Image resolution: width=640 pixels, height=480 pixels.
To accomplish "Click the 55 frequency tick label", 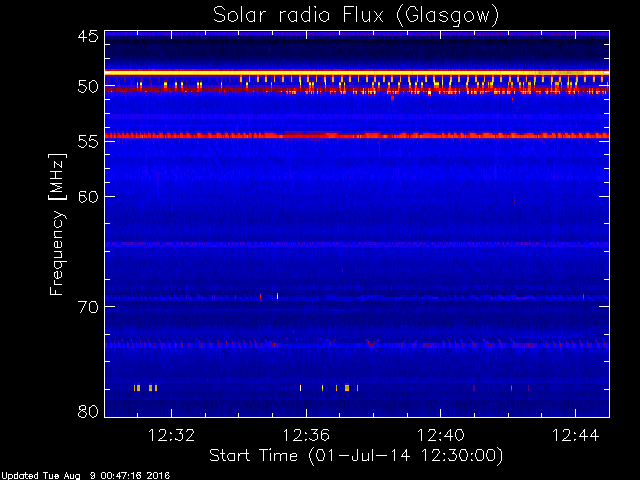I will [x=88, y=142].
